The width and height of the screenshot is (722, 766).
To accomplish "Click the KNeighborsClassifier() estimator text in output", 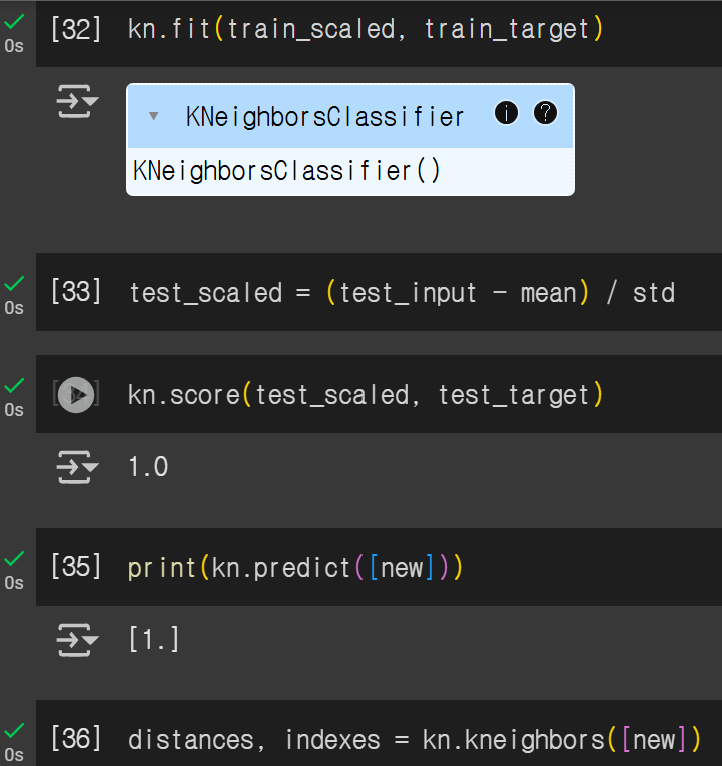I will point(287,171).
